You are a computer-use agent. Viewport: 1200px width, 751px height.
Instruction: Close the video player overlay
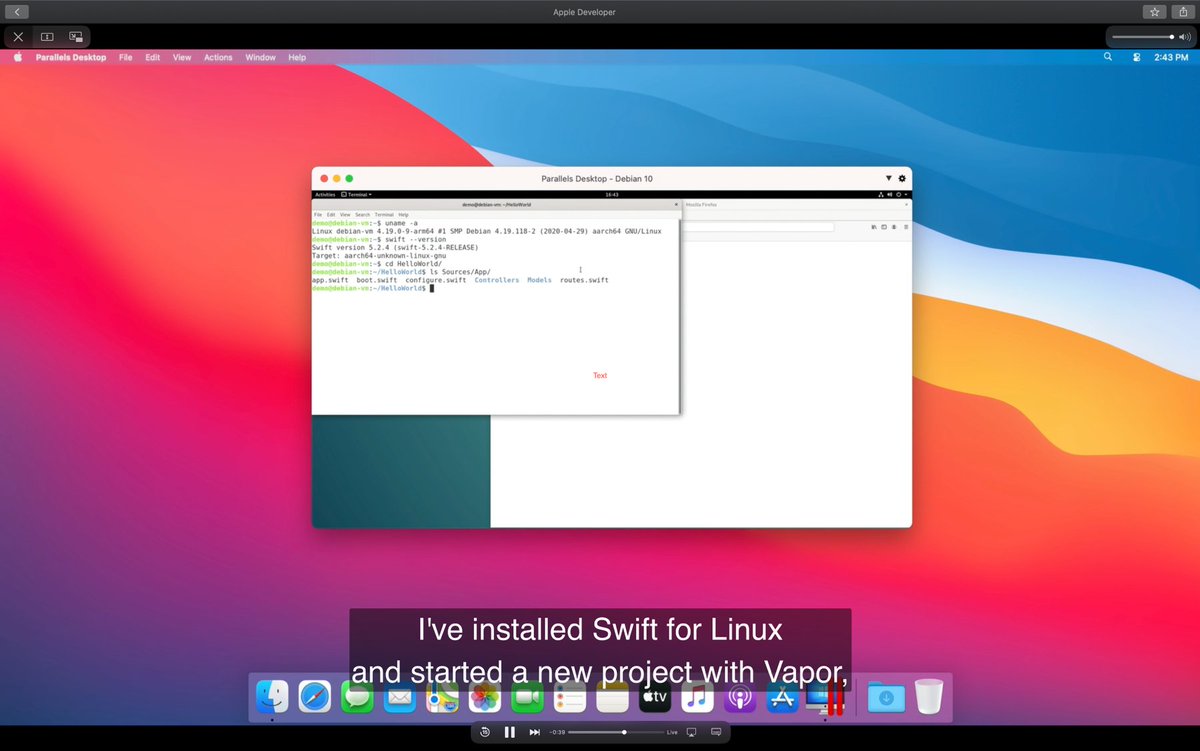coord(18,37)
